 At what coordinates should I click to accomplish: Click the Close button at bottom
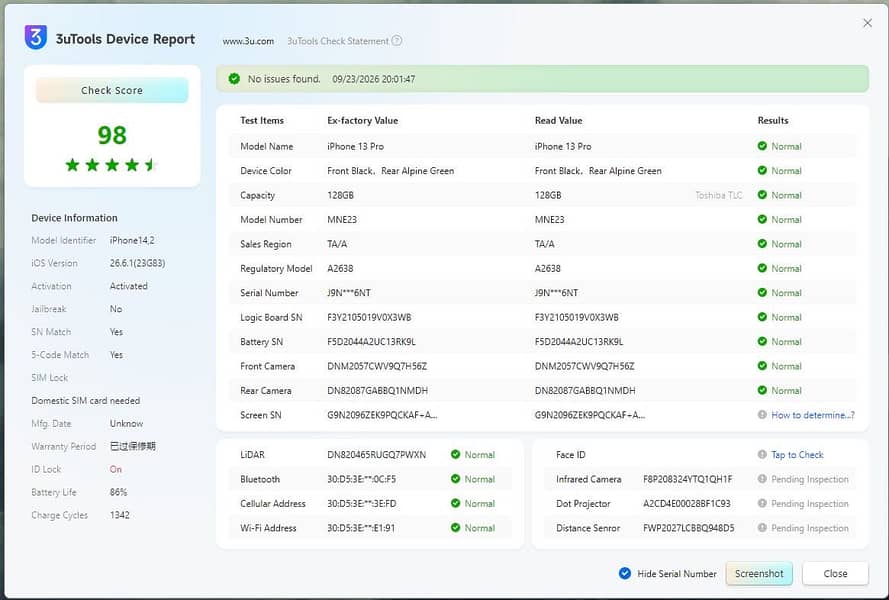(835, 573)
